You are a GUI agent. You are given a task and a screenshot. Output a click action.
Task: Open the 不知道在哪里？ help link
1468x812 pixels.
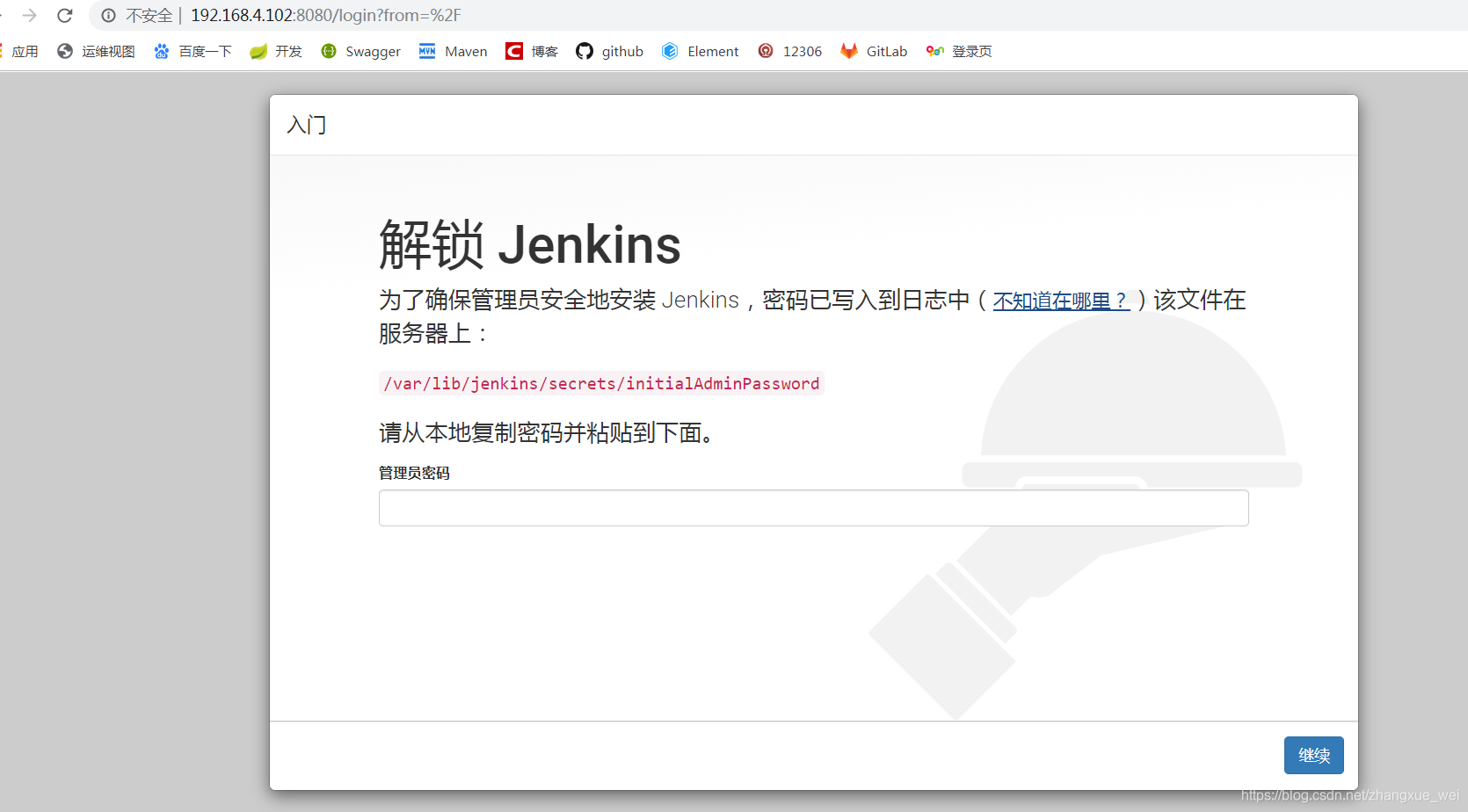tap(1061, 301)
